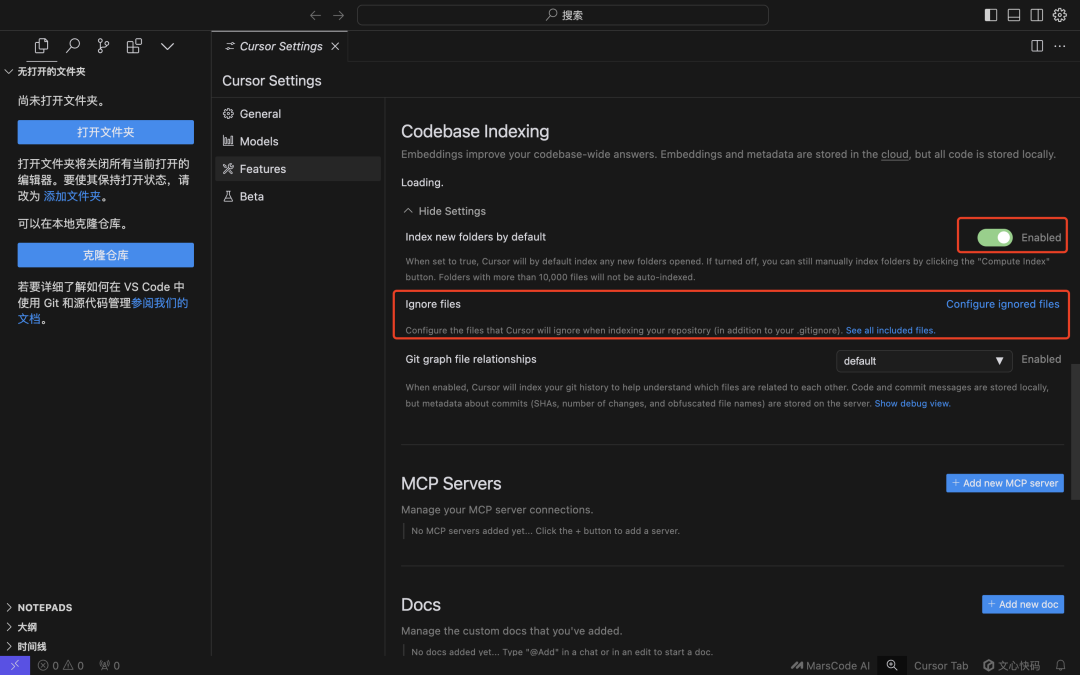This screenshot has height=675, width=1080.
Task: Expand the NOTEPADS section
Action: coord(45,608)
